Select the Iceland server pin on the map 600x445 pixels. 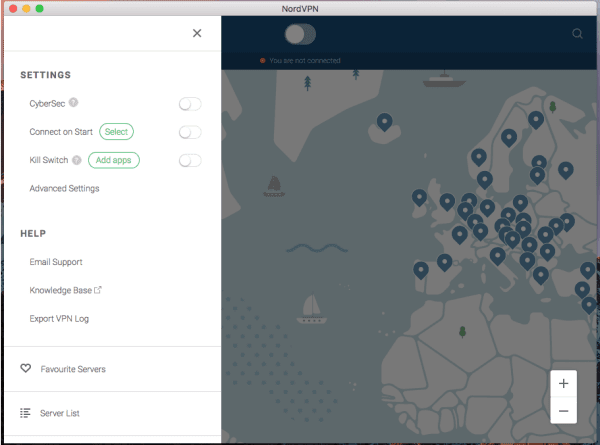(x=385, y=122)
